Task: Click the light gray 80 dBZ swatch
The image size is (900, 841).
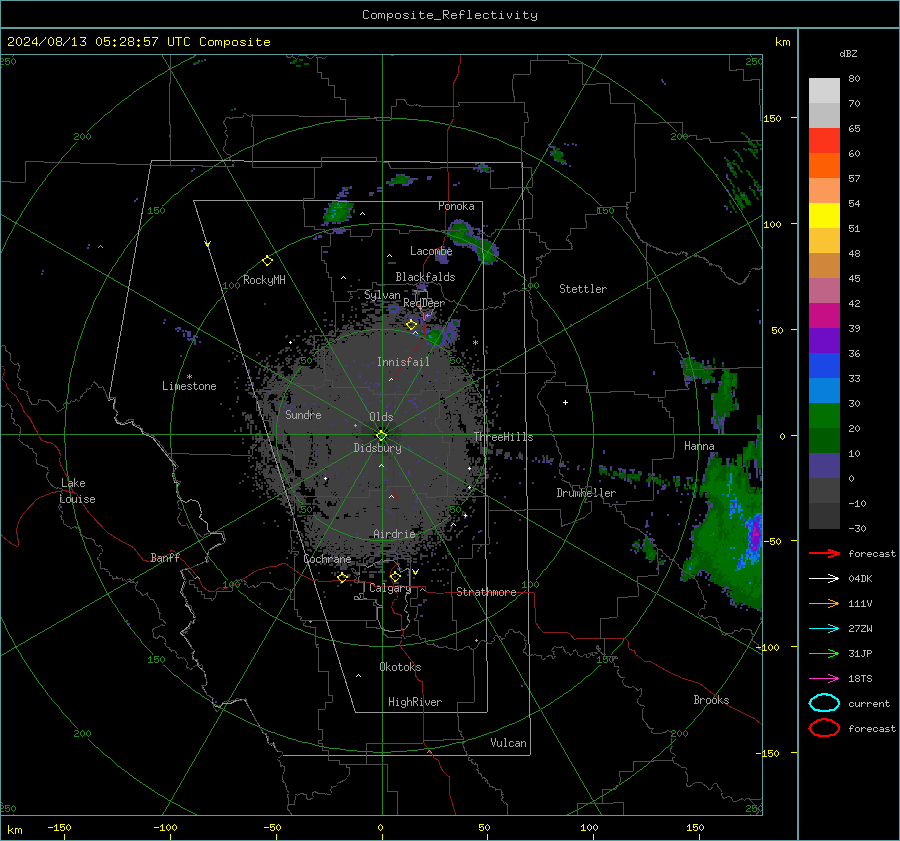Action: (824, 90)
